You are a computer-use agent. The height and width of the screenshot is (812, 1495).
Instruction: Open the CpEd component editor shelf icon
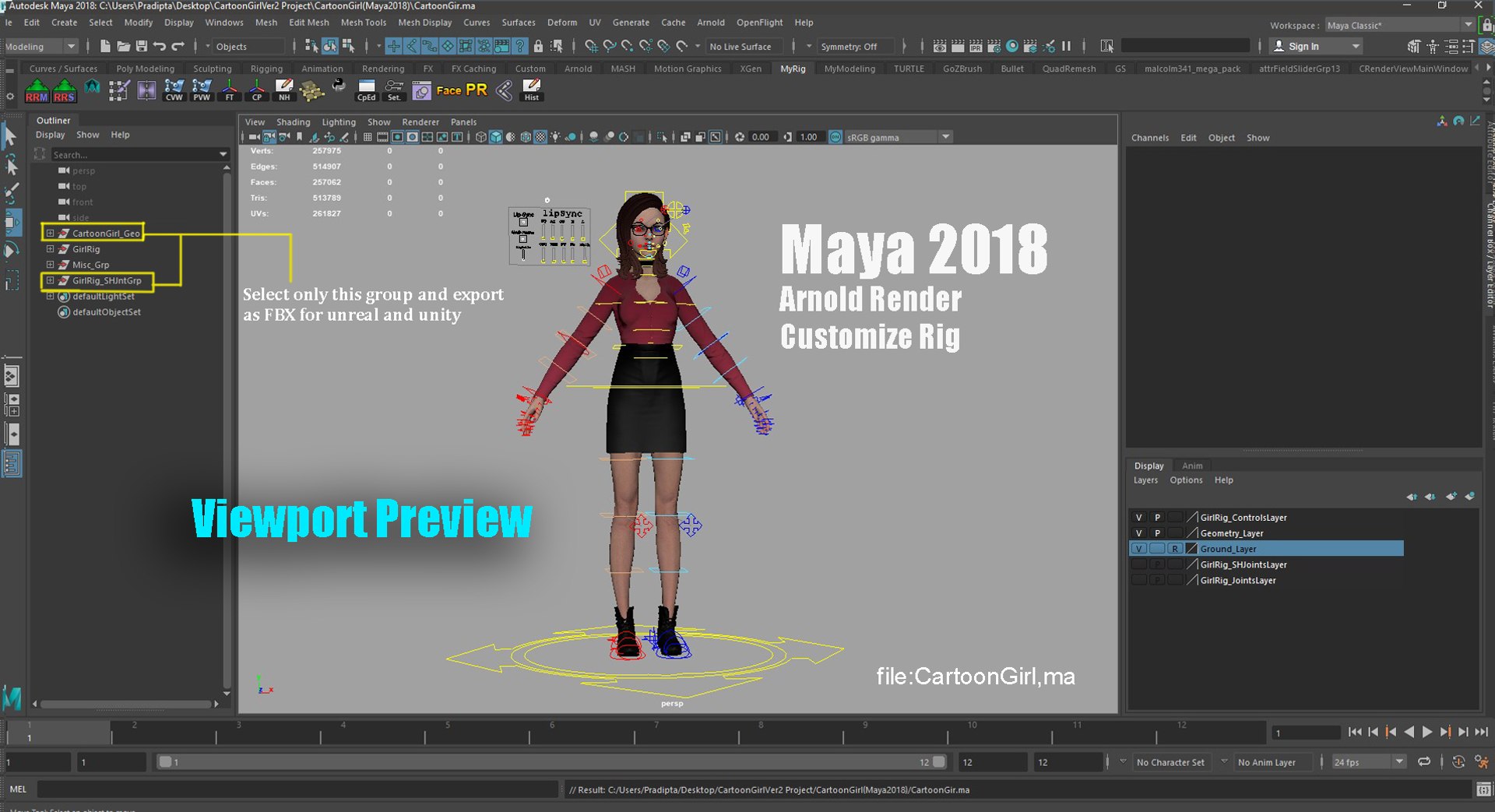[366, 90]
